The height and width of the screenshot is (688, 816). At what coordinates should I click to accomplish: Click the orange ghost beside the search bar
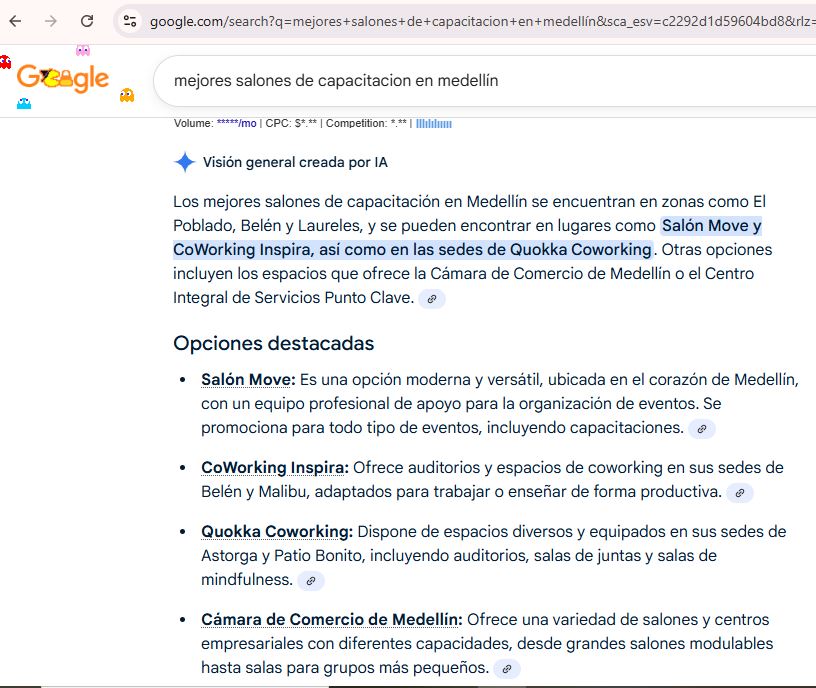(x=128, y=95)
